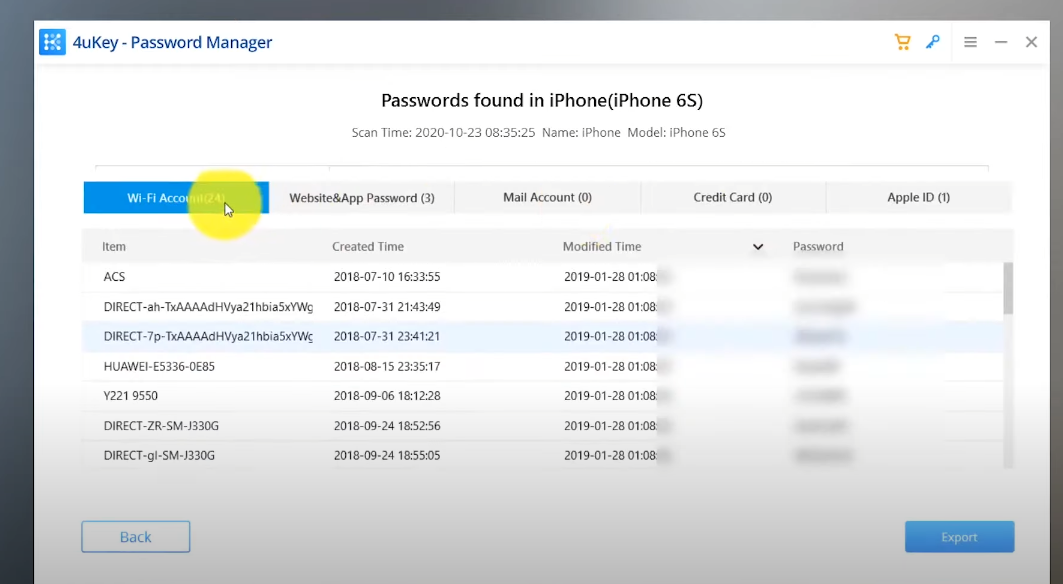This screenshot has height=584, width=1063.
Task: Click created time 2018-07-31 21:43:49
Action: point(387,307)
